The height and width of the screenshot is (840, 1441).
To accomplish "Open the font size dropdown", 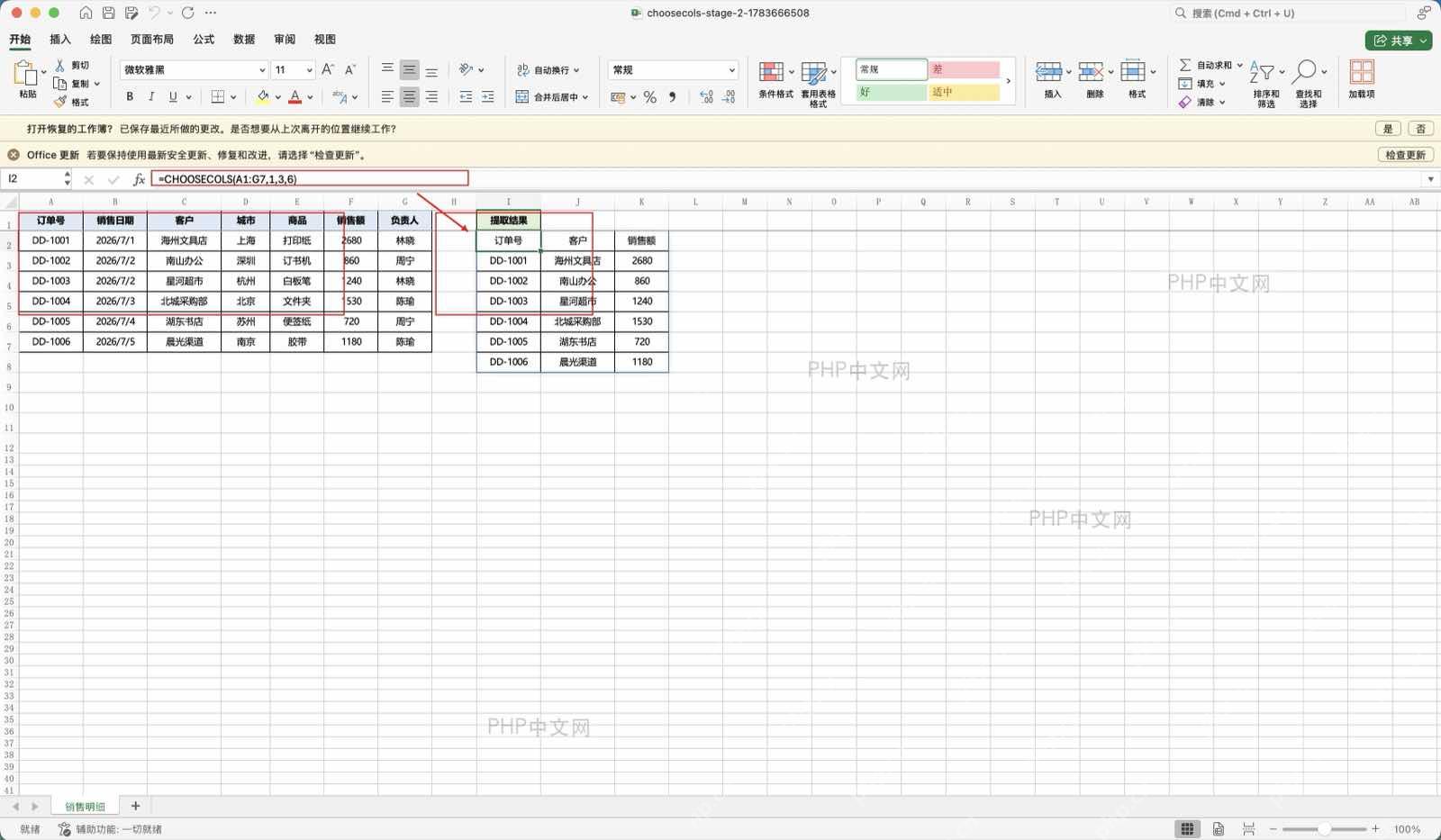I will [309, 70].
